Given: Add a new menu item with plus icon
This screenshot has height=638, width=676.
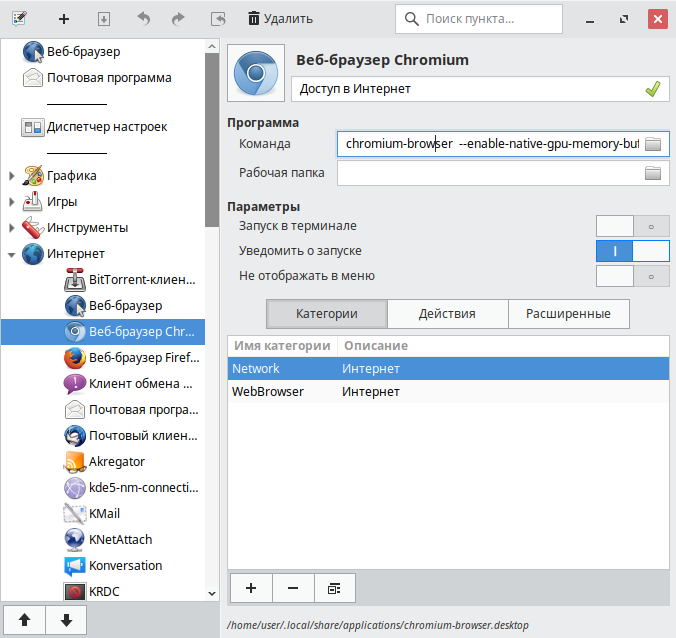Looking at the screenshot, I should click(x=64, y=19).
